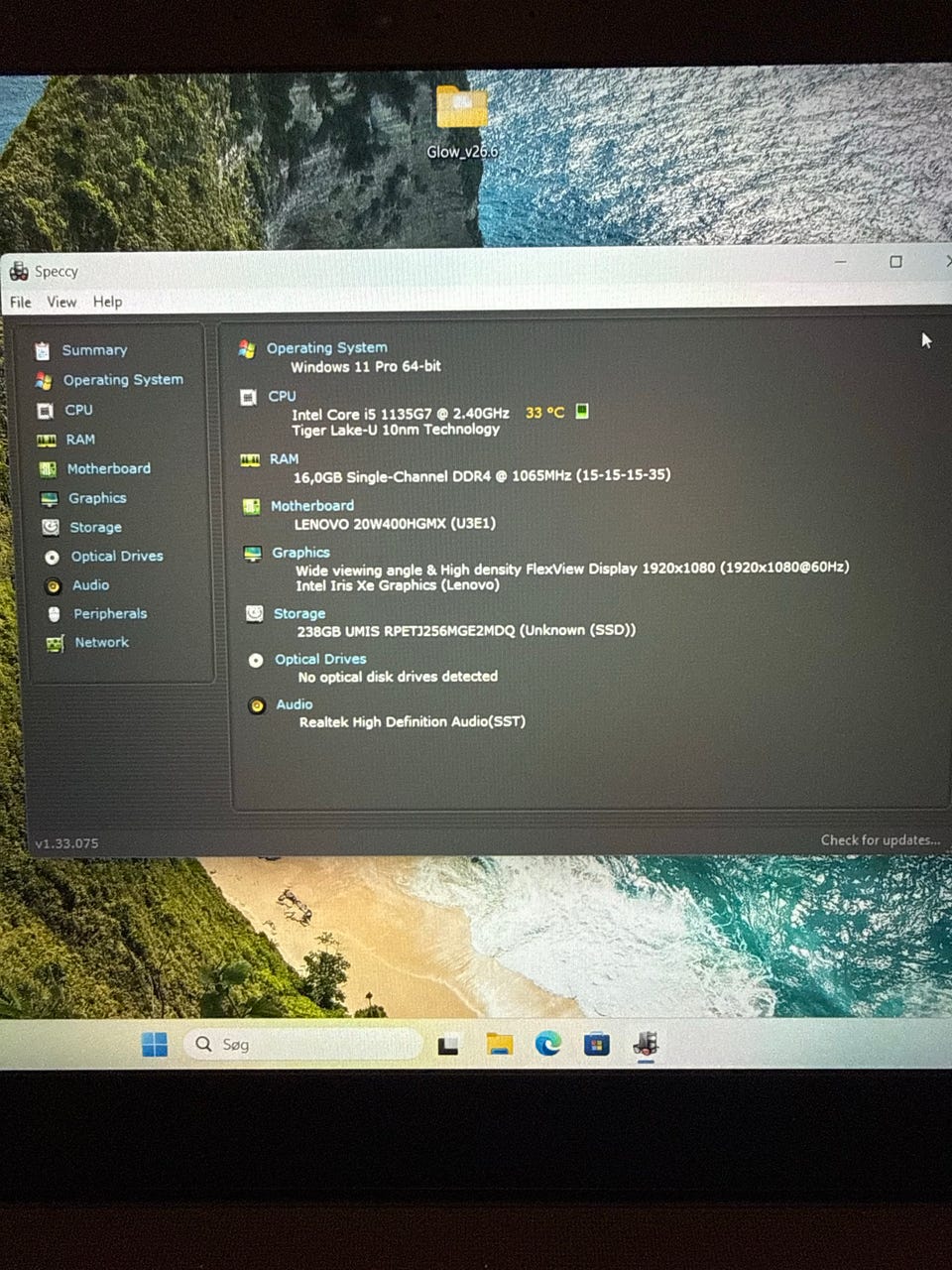Click the Realtek High Definition Audio text
This screenshot has width=952, height=1270.
[413, 722]
